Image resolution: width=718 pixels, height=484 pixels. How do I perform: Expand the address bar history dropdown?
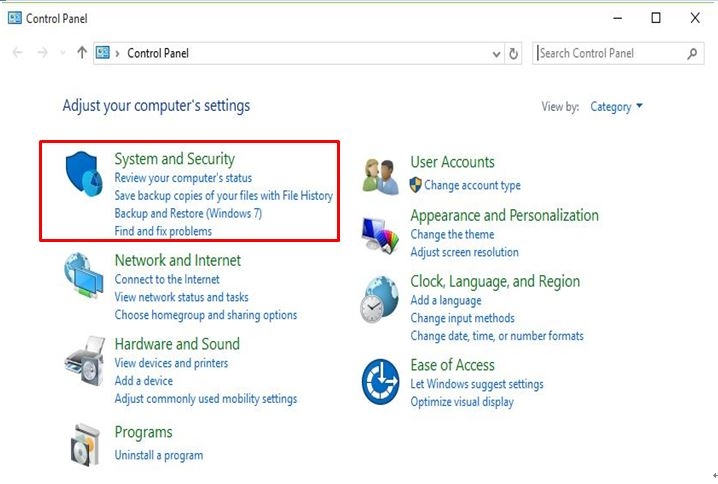tap(496, 54)
